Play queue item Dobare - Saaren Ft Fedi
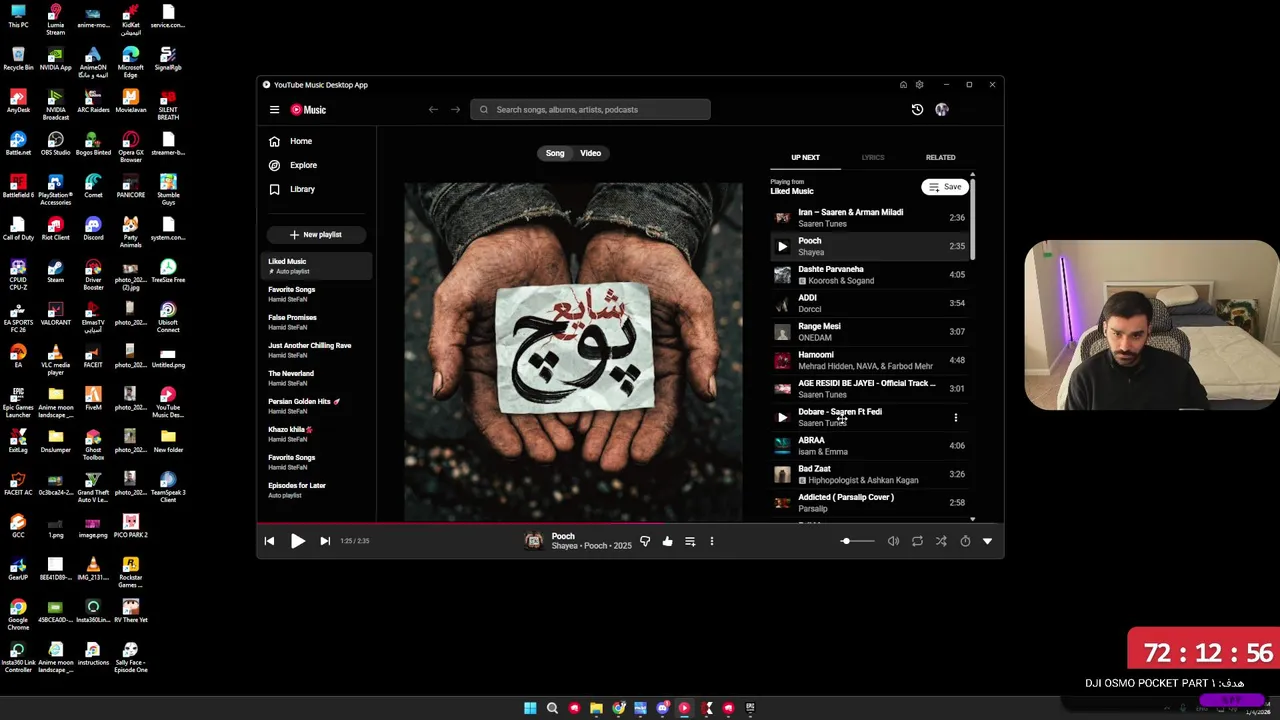Screen dimensions: 1280x720 coord(782,417)
